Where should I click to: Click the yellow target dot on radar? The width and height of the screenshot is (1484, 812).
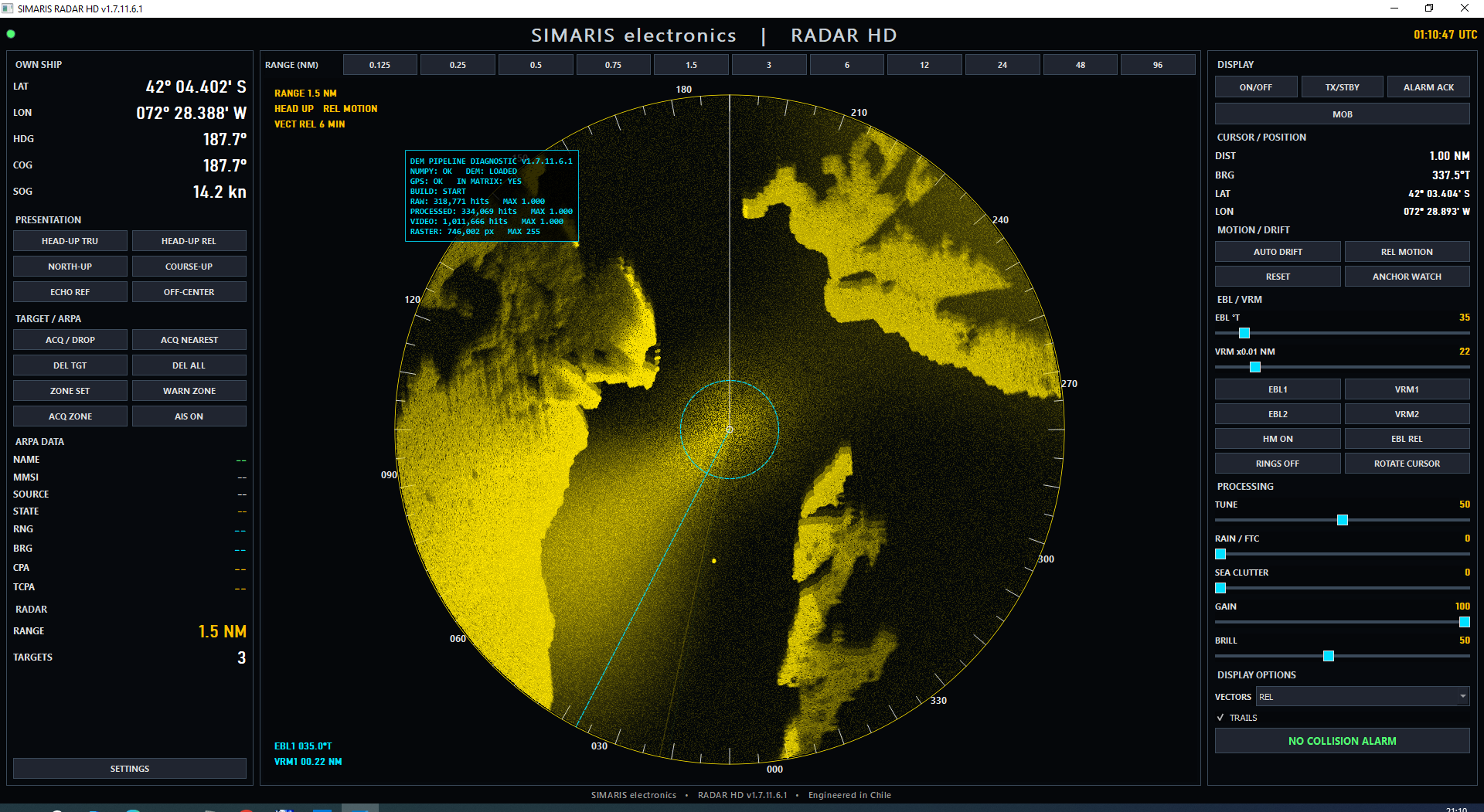(x=713, y=561)
